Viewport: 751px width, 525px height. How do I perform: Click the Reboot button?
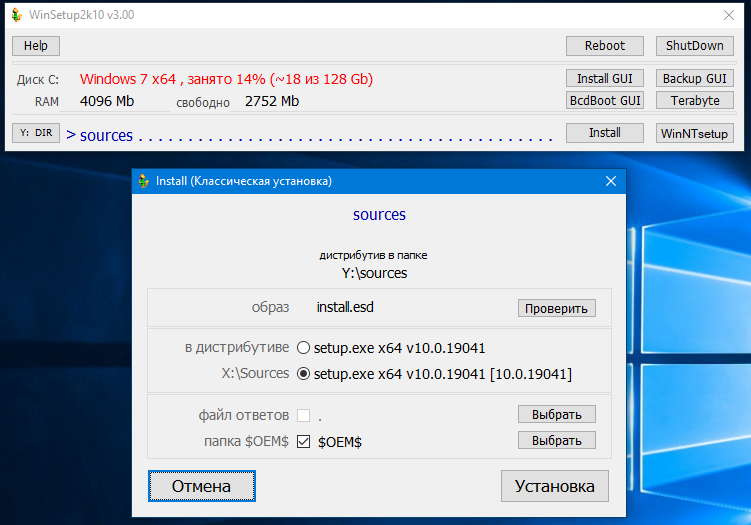pyautogui.click(x=604, y=46)
